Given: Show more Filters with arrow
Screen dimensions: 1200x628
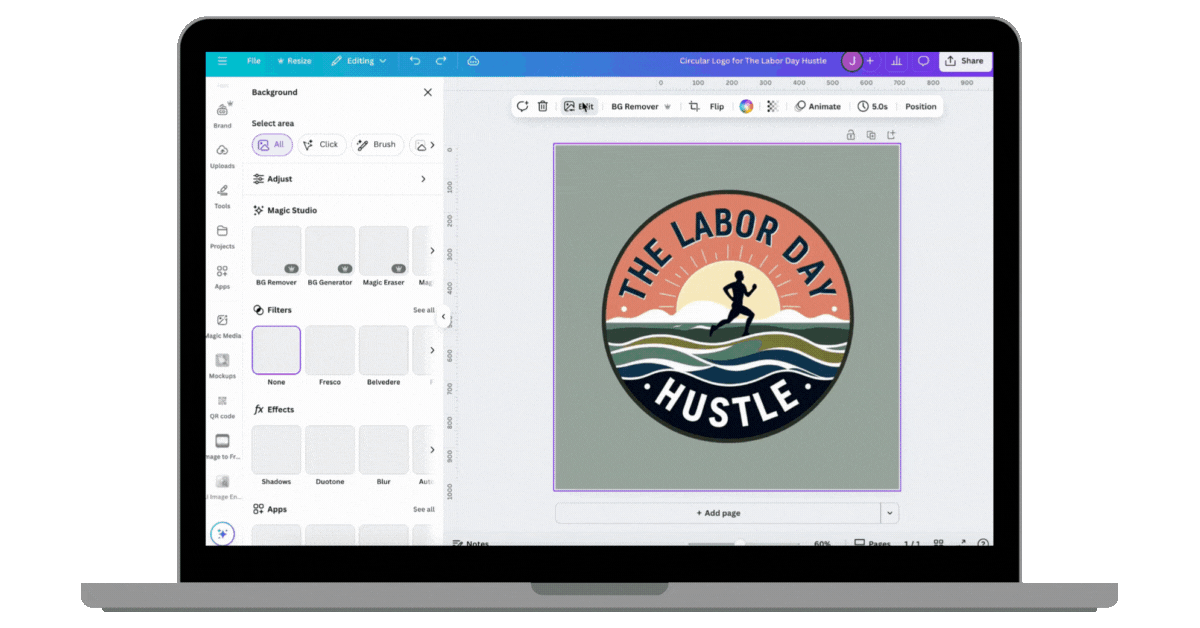Looking at the screenshot, I should [432, 350].
